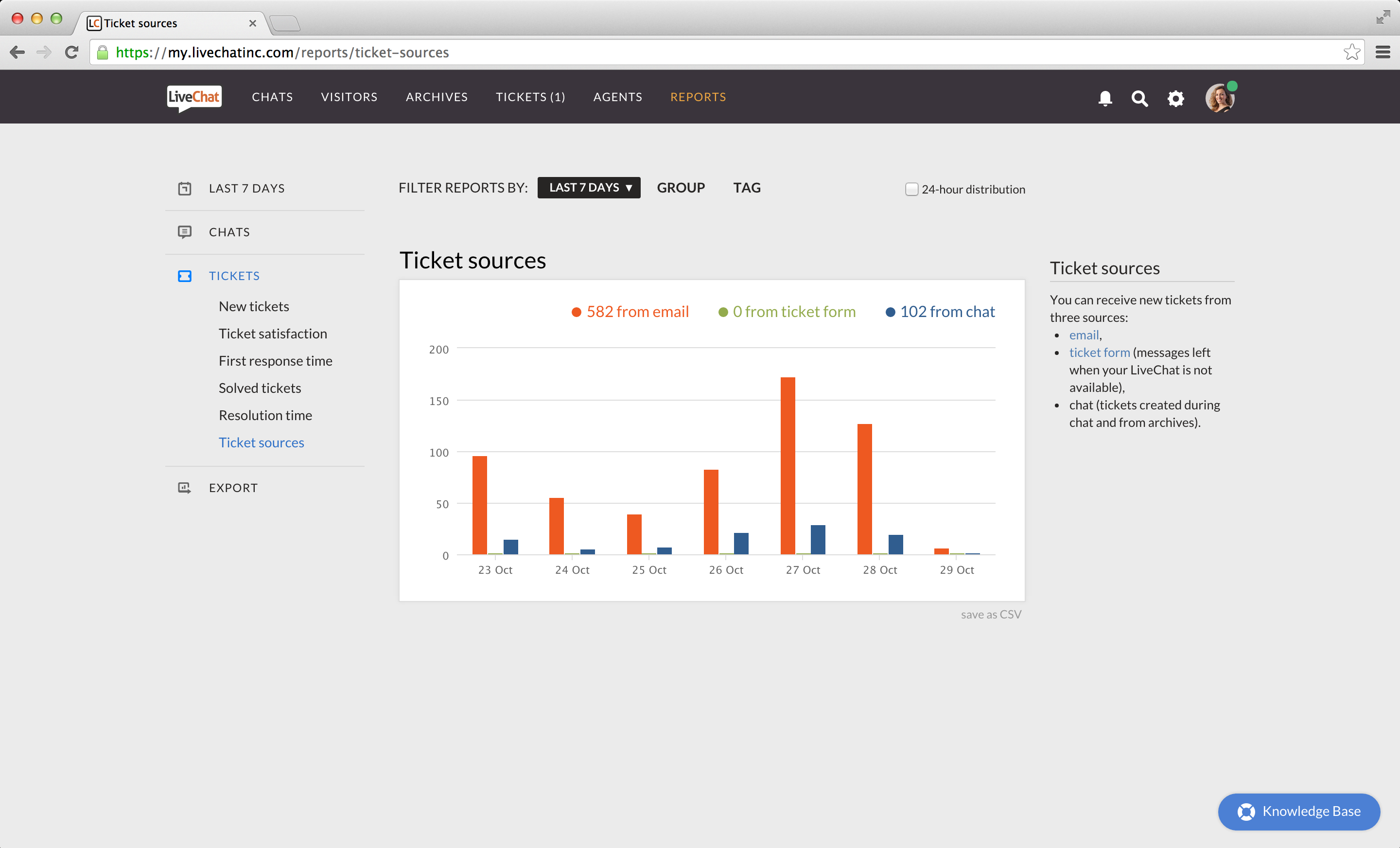Image resolution: width=1400 pixels, height=848 pixels.
Task: Go to the ARCHIVES section
Action: 437,97
